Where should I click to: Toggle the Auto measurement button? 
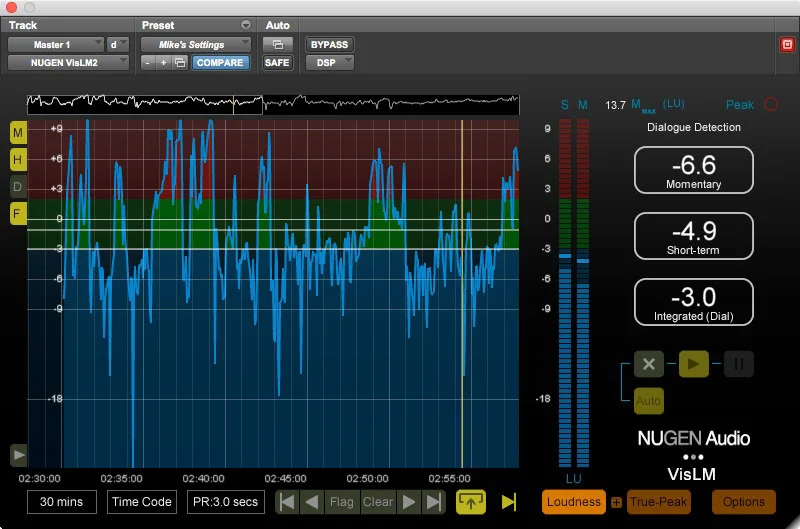point(648,401)
